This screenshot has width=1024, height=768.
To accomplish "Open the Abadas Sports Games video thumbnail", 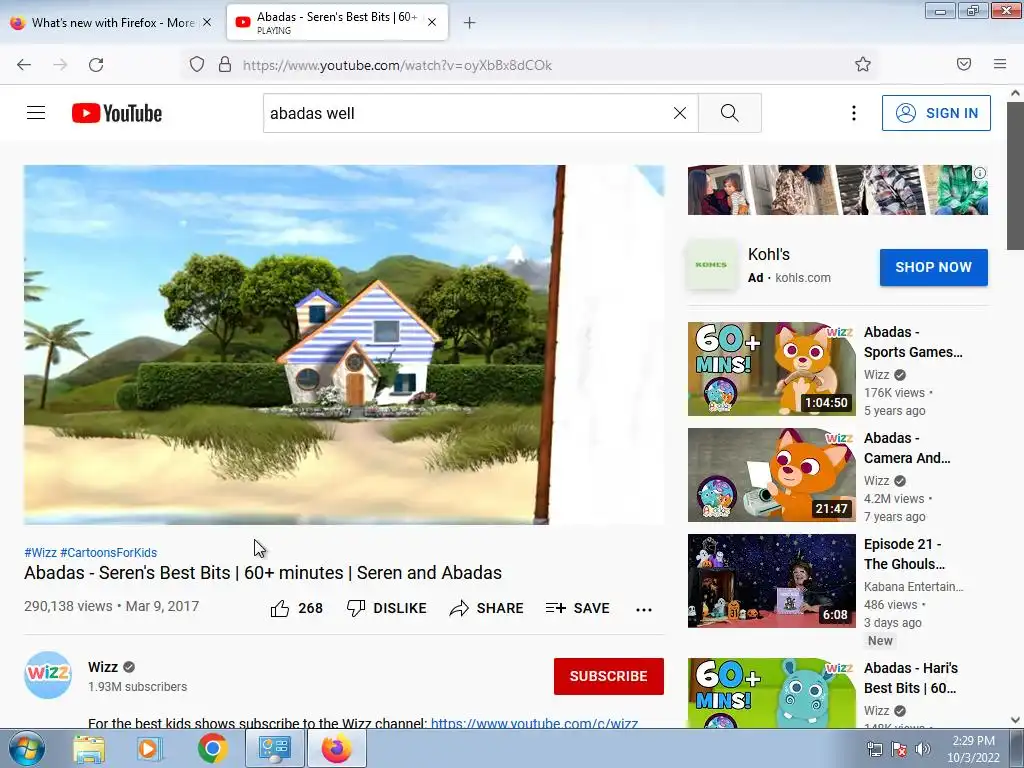I will (x=771, y=368).
